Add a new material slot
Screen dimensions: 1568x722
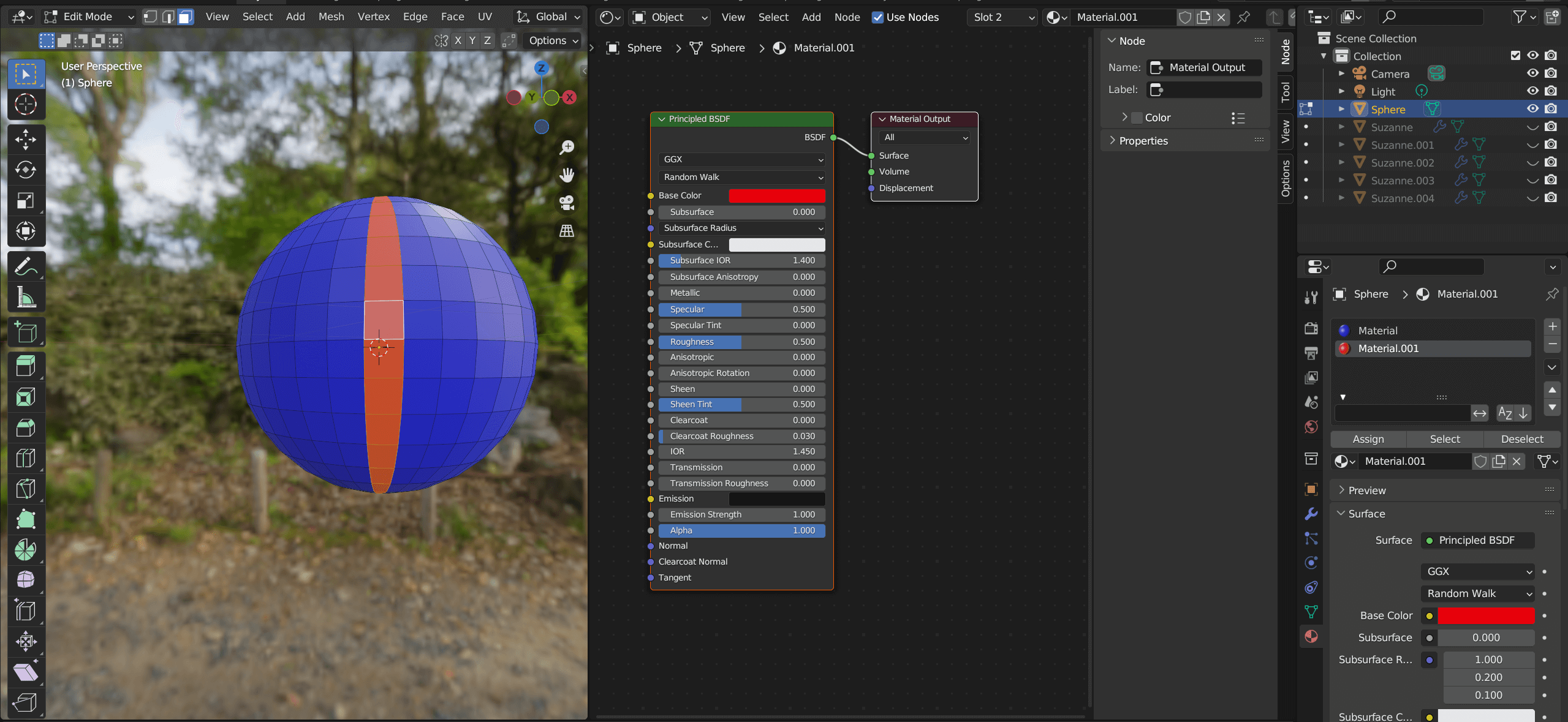tap(1553, 326)
